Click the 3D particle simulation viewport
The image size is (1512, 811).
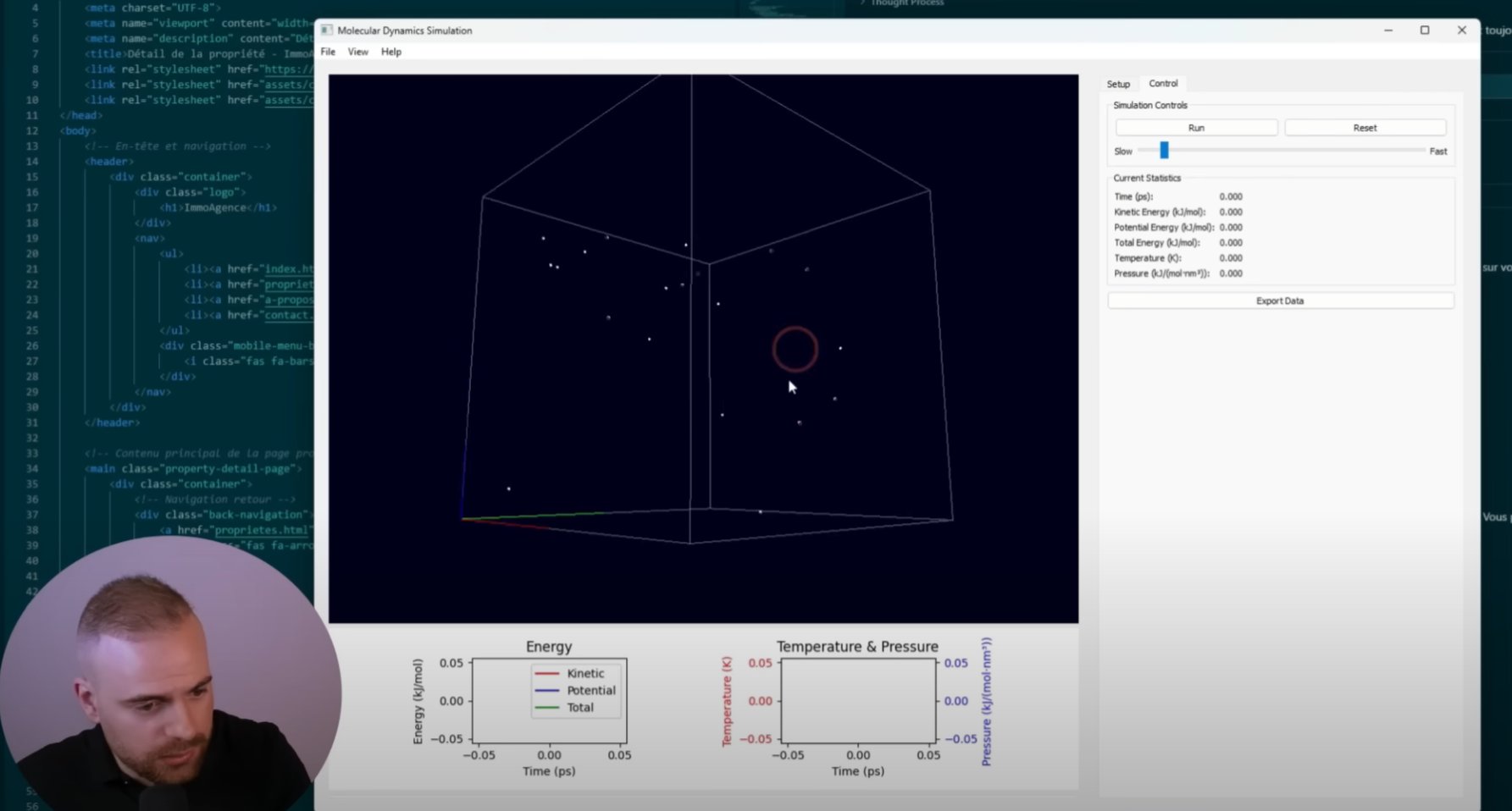click(x=703, y=349)
